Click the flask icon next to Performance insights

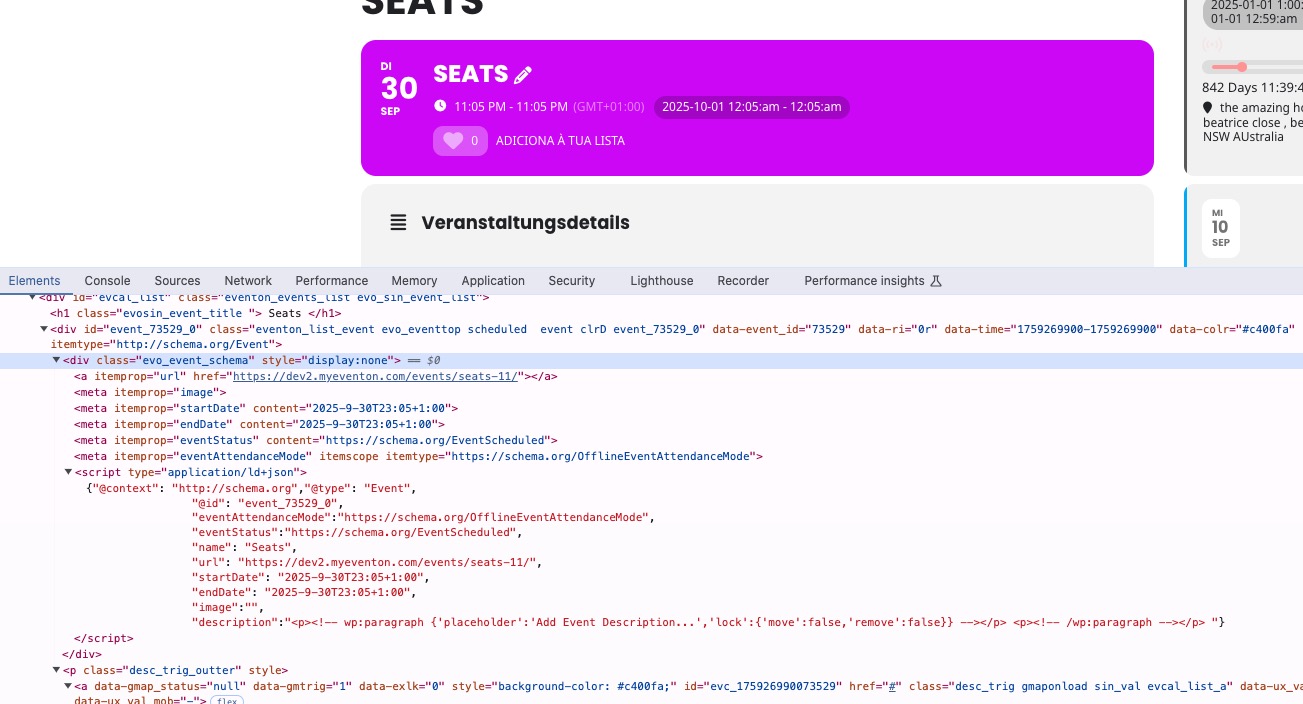tap(936, 281)
